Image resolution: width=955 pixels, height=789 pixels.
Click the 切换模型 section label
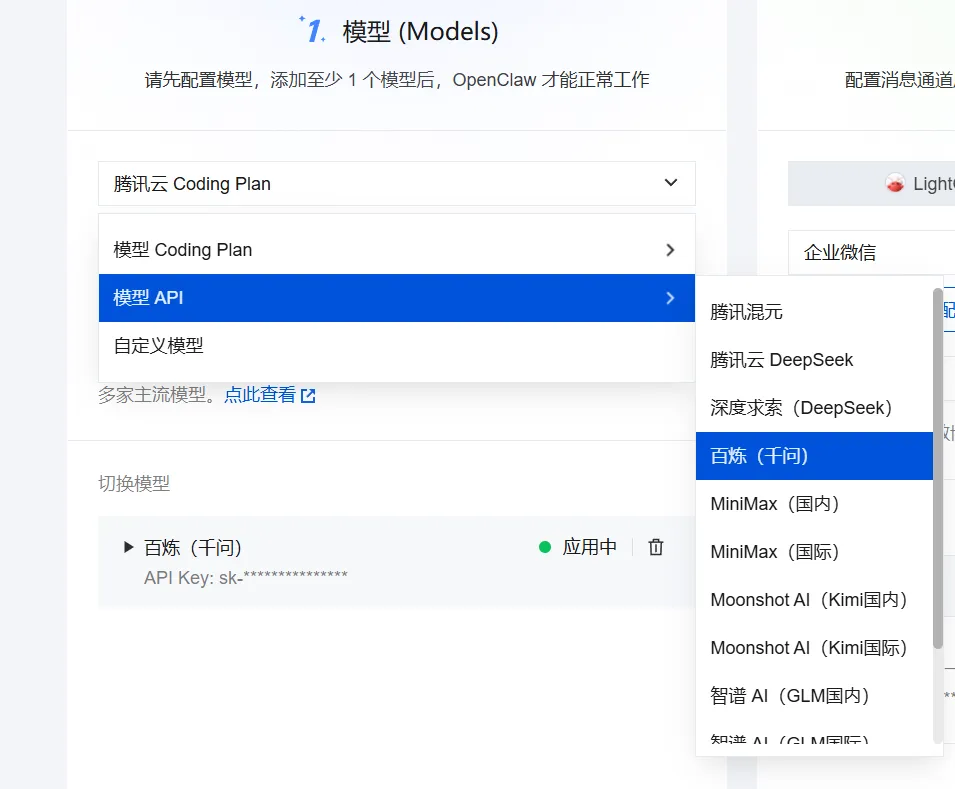click(x=134, y=484)
